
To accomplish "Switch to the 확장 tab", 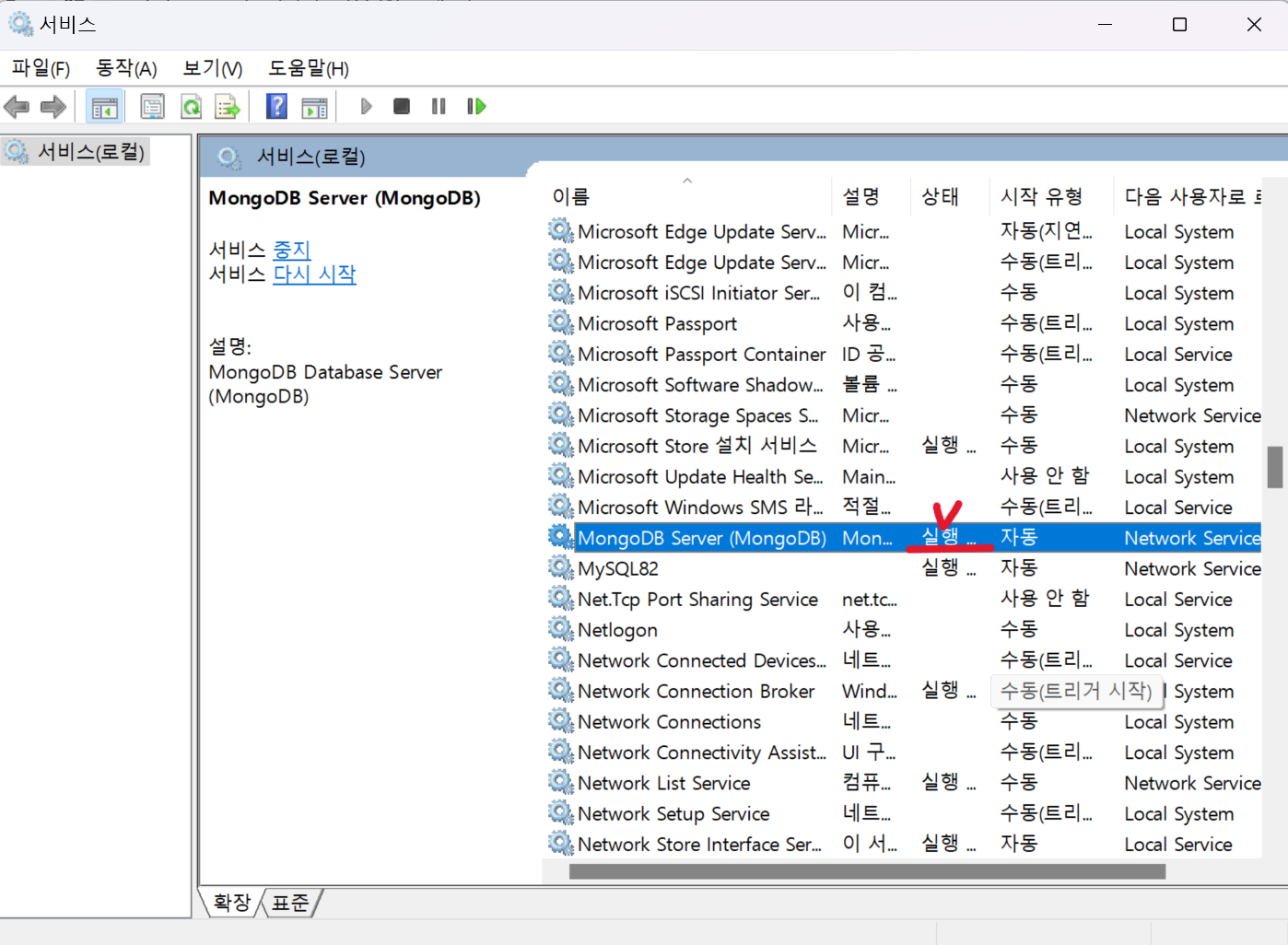I will click(x=232, y=903).
